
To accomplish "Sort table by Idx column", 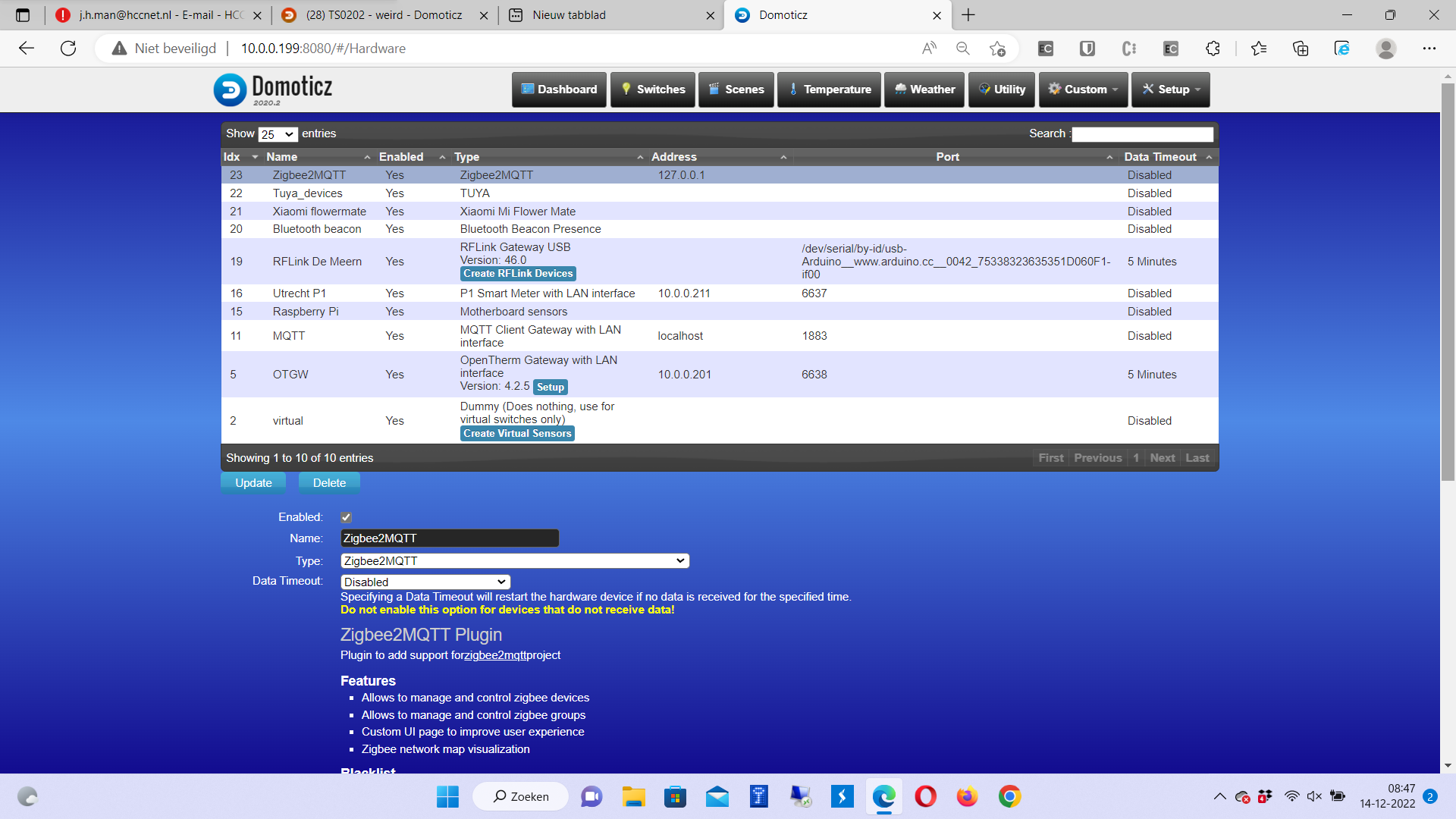I will [x=241, y=157].
